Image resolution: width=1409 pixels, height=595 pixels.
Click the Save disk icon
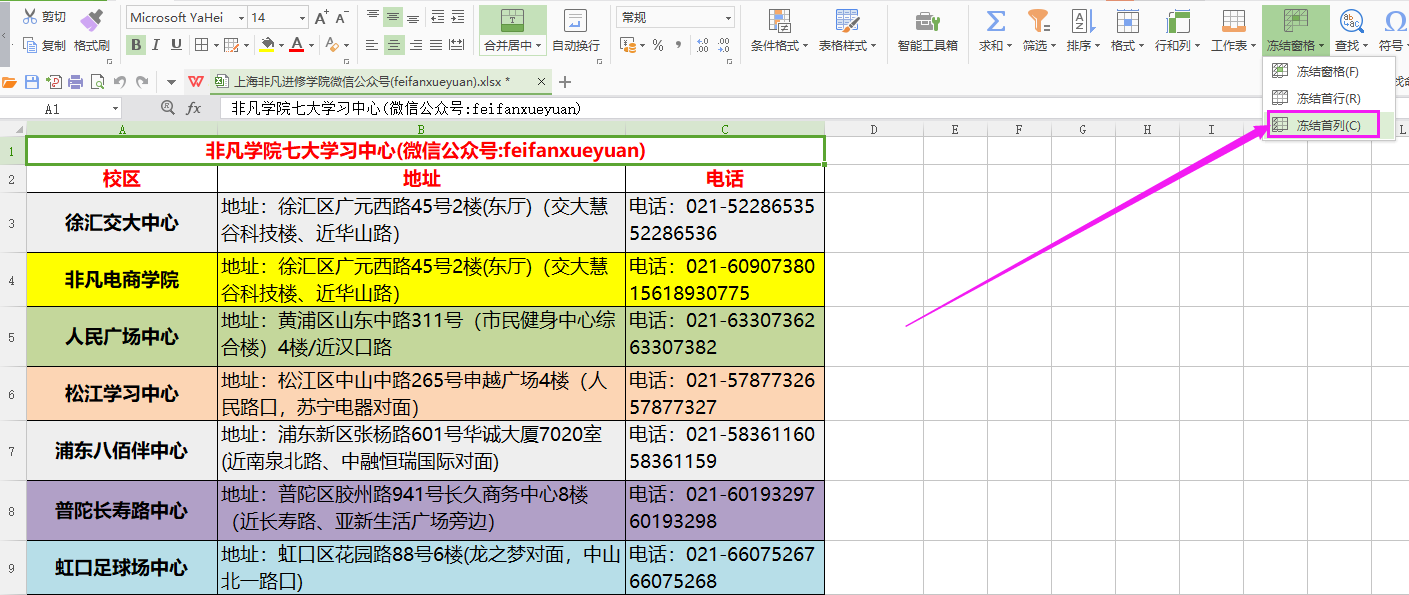click(x=31, y=82)
